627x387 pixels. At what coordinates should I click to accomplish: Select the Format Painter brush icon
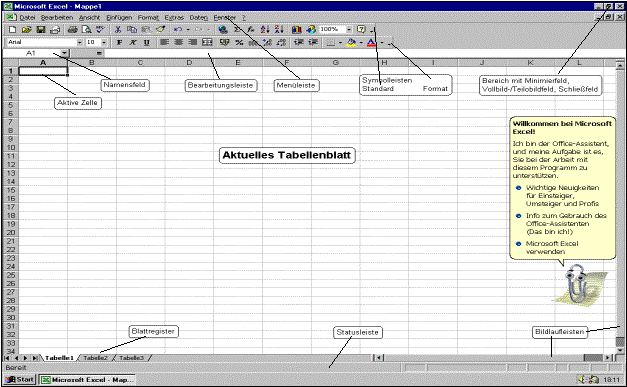[161, 30]
